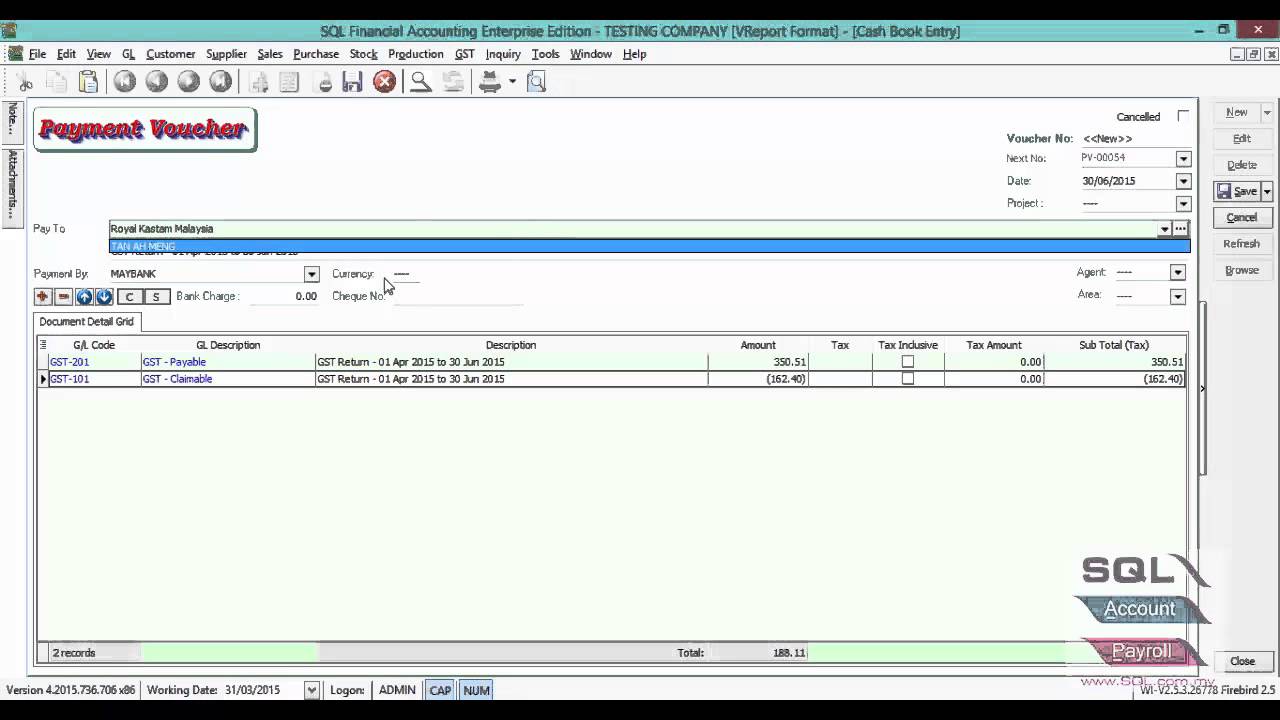Viewport: 1280px width, 720px height.
Task: Open the GL menu
Action: click(x=128, y=54)
